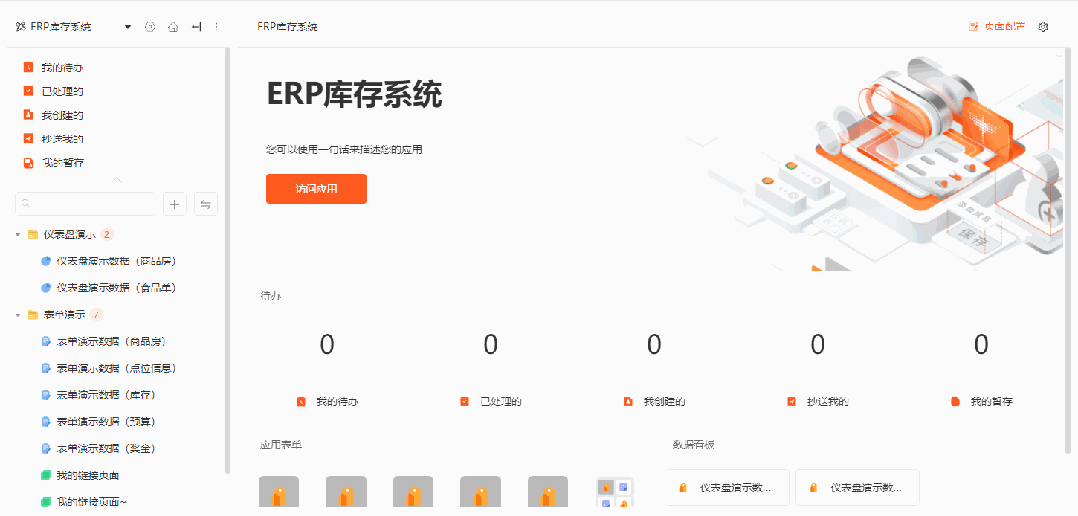Click the 数据看板 section heading
This screenshot has height=516, width=1078.
click(x=694, y=445)
